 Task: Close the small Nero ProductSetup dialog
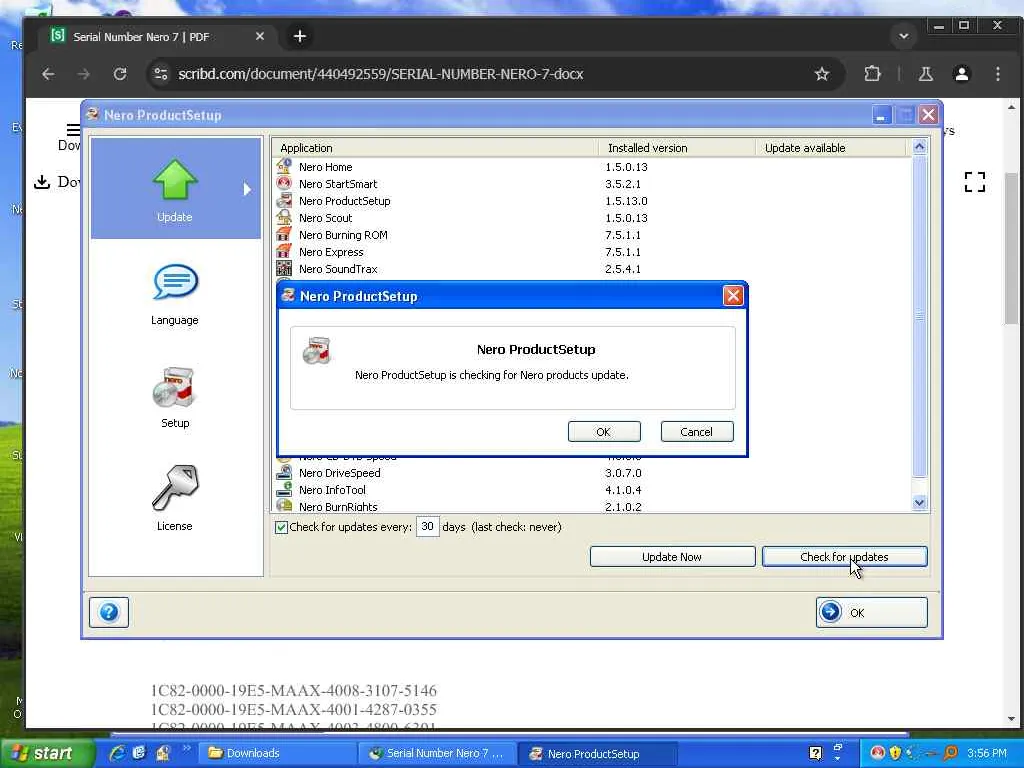pyautogui.click(x=733, y=296)
